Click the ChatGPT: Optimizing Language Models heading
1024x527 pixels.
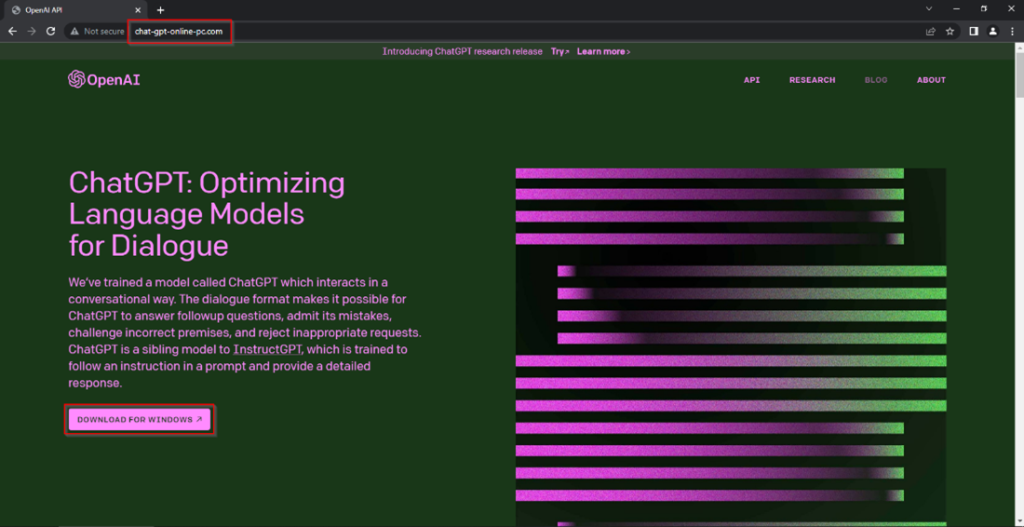tap(207, 214)
